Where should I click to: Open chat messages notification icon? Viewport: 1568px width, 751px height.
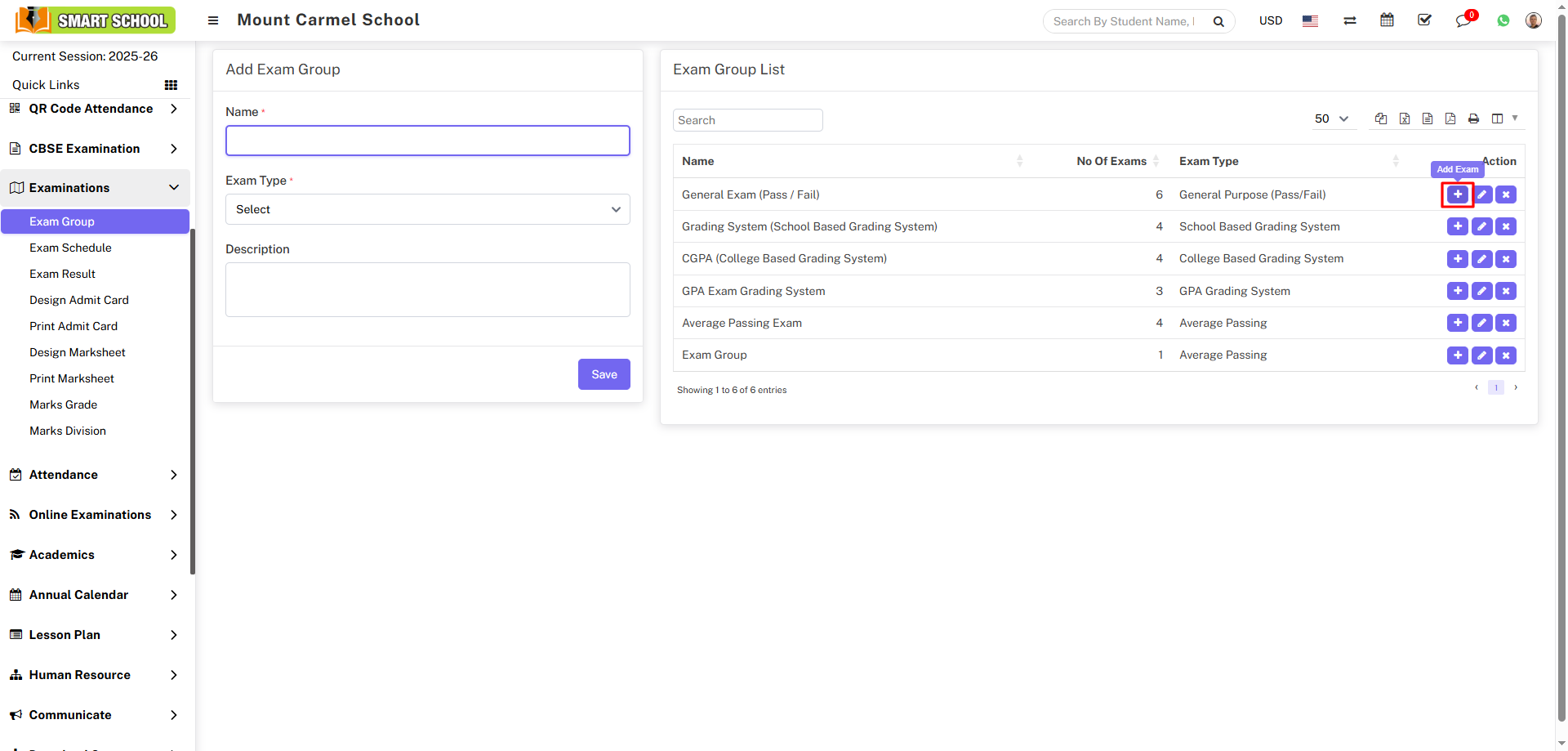point(1463,20)
